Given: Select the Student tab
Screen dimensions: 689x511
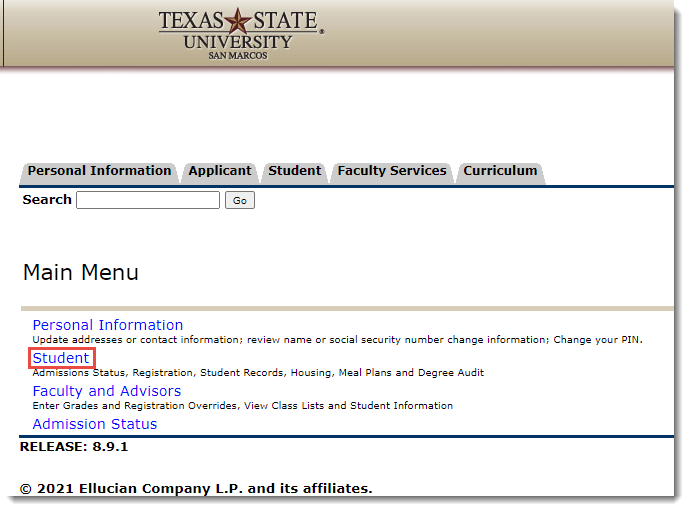Looking at the screenshot, I should tap(294, 171).
